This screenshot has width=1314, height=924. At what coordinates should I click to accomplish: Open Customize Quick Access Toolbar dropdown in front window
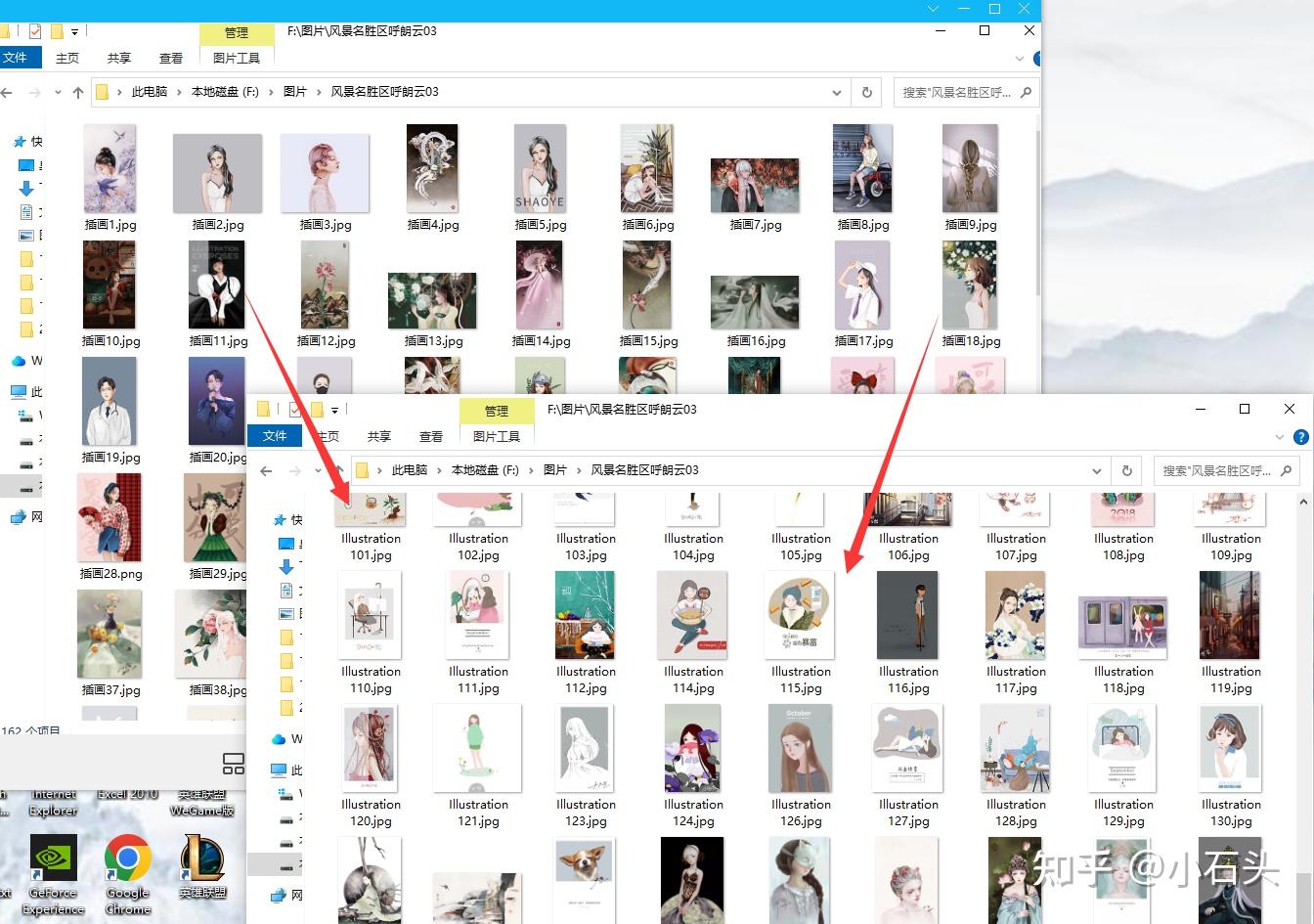pyautogui.click(x=334, y=411)
